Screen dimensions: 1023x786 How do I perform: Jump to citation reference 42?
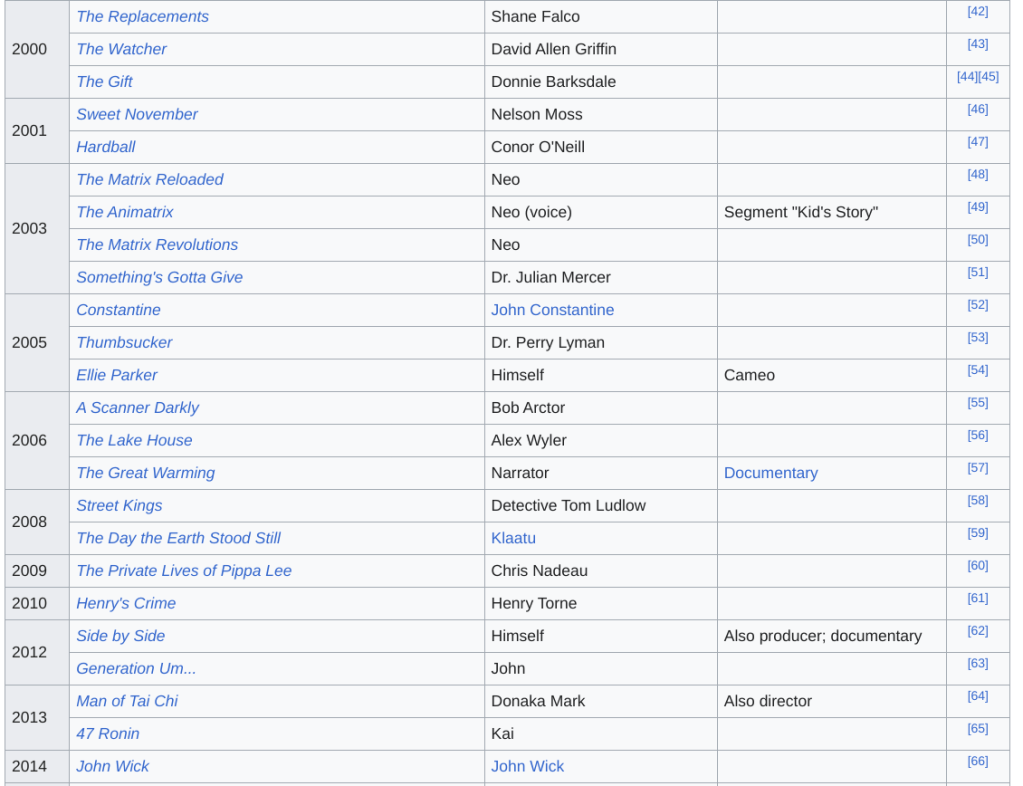977,12
